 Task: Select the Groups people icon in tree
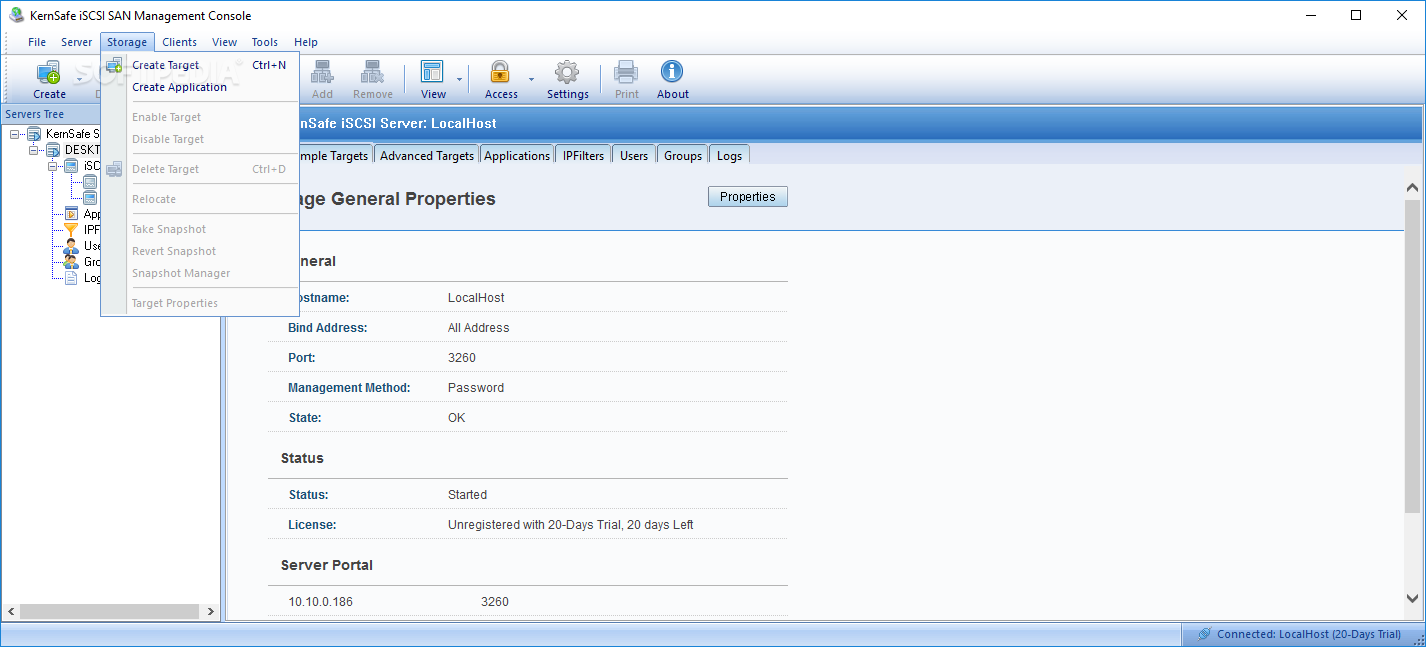(x=71, y=262)
